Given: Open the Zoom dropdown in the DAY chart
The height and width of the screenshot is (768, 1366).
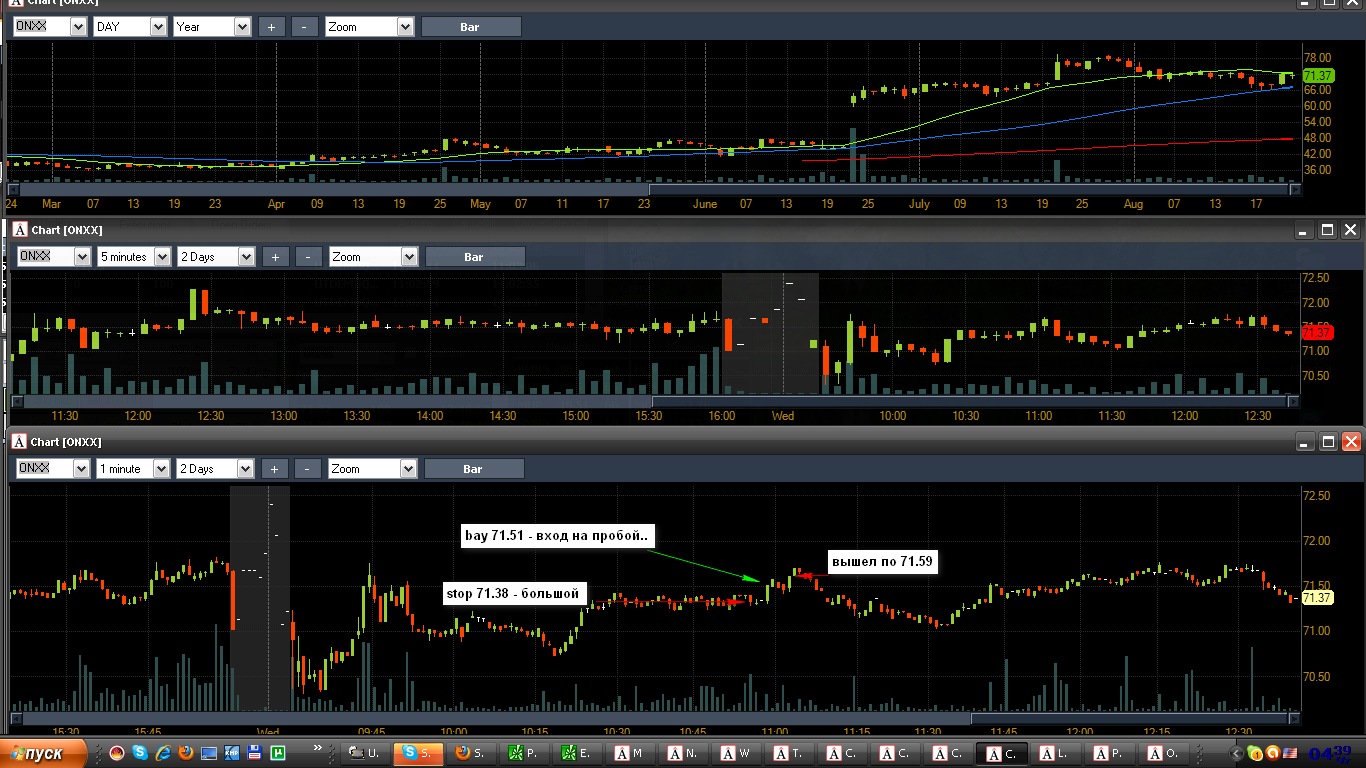Looking at the screenshot, I should pos(405,27).
